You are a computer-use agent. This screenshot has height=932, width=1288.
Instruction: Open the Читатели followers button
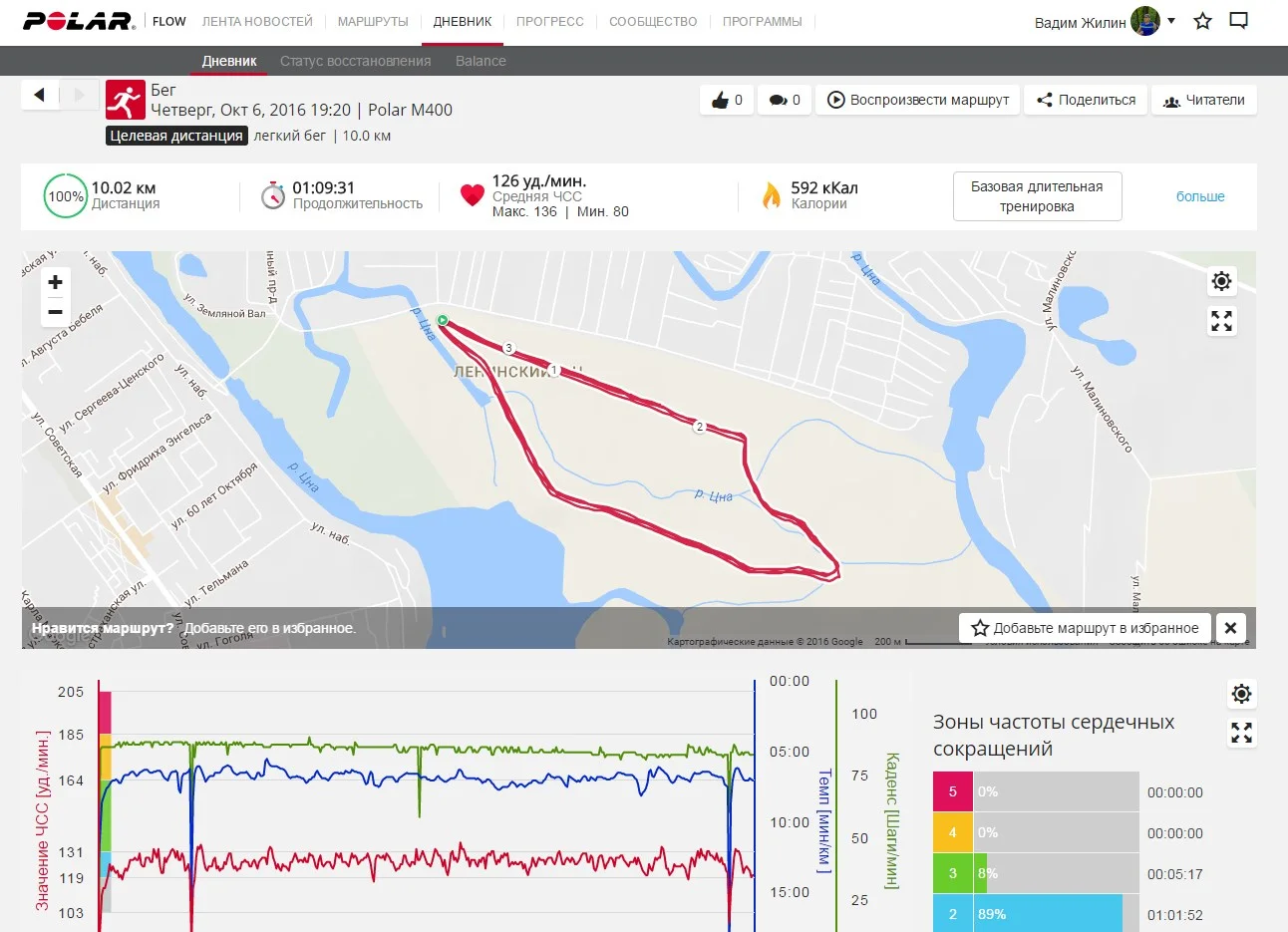coord(1204,100)
